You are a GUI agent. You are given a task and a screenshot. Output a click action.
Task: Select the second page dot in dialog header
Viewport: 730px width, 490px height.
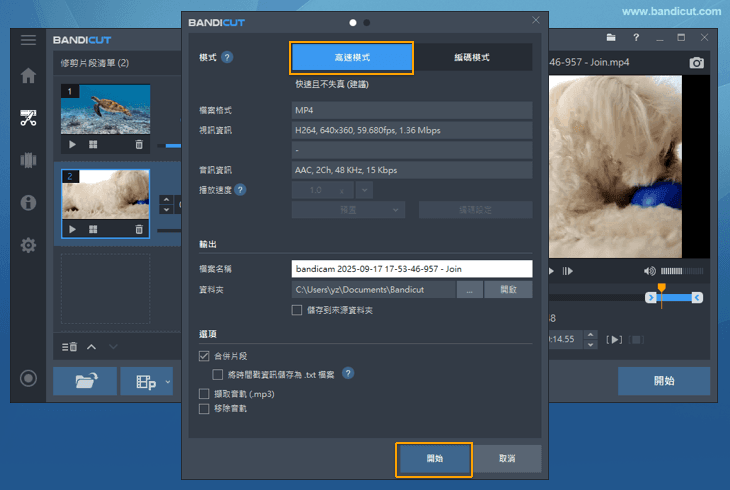(367, 22)
